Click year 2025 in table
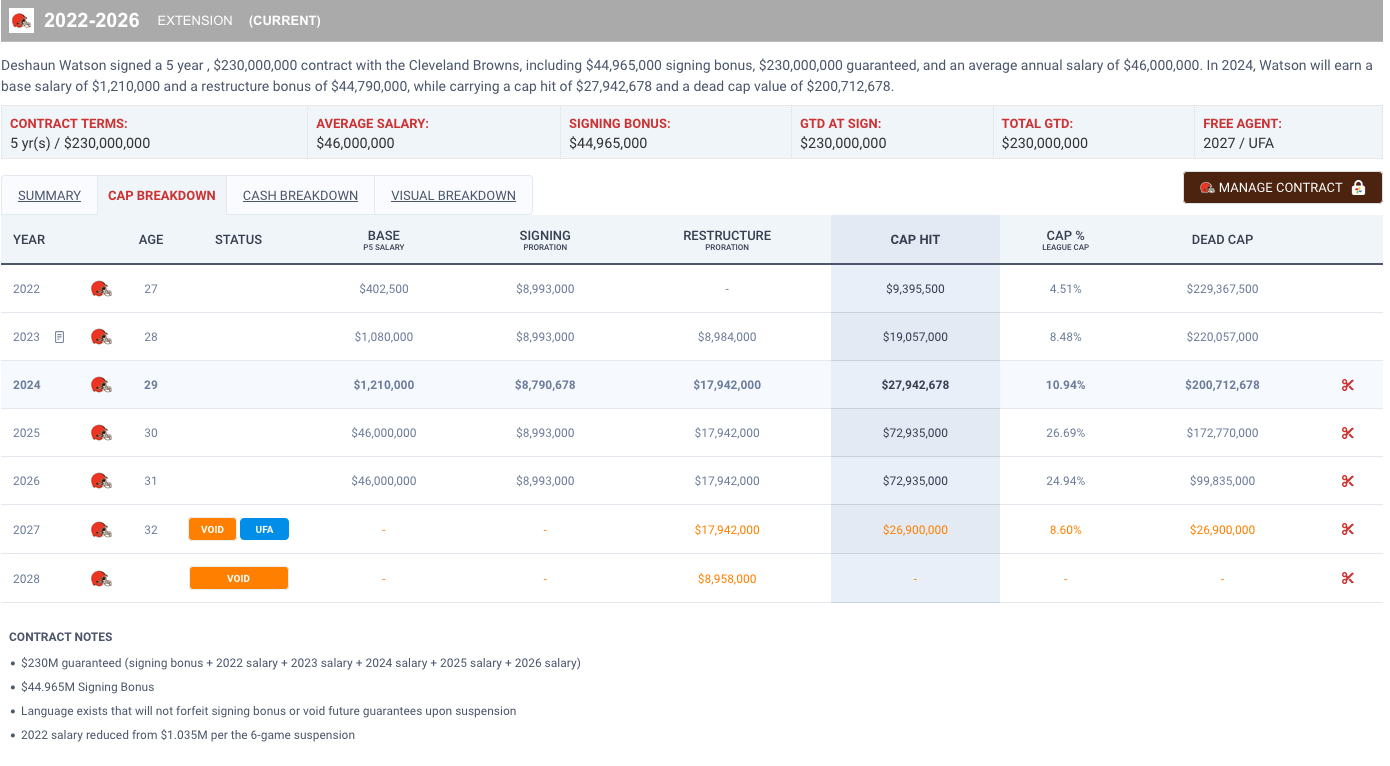Image resolution: width=1390 pixels, height=766 pixels. coord(27,433)
